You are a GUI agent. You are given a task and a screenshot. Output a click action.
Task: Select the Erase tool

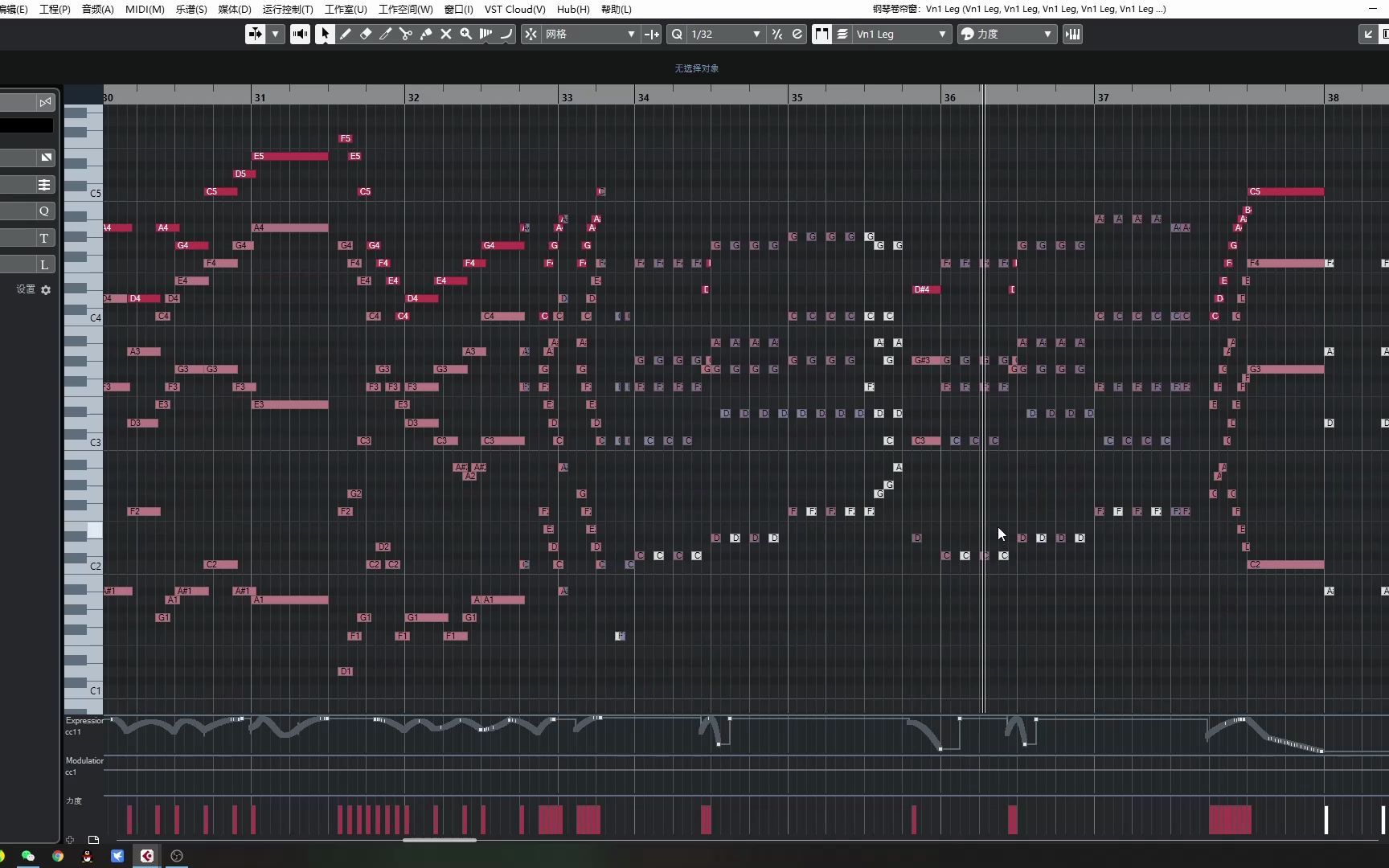click(x=366, y=34)
